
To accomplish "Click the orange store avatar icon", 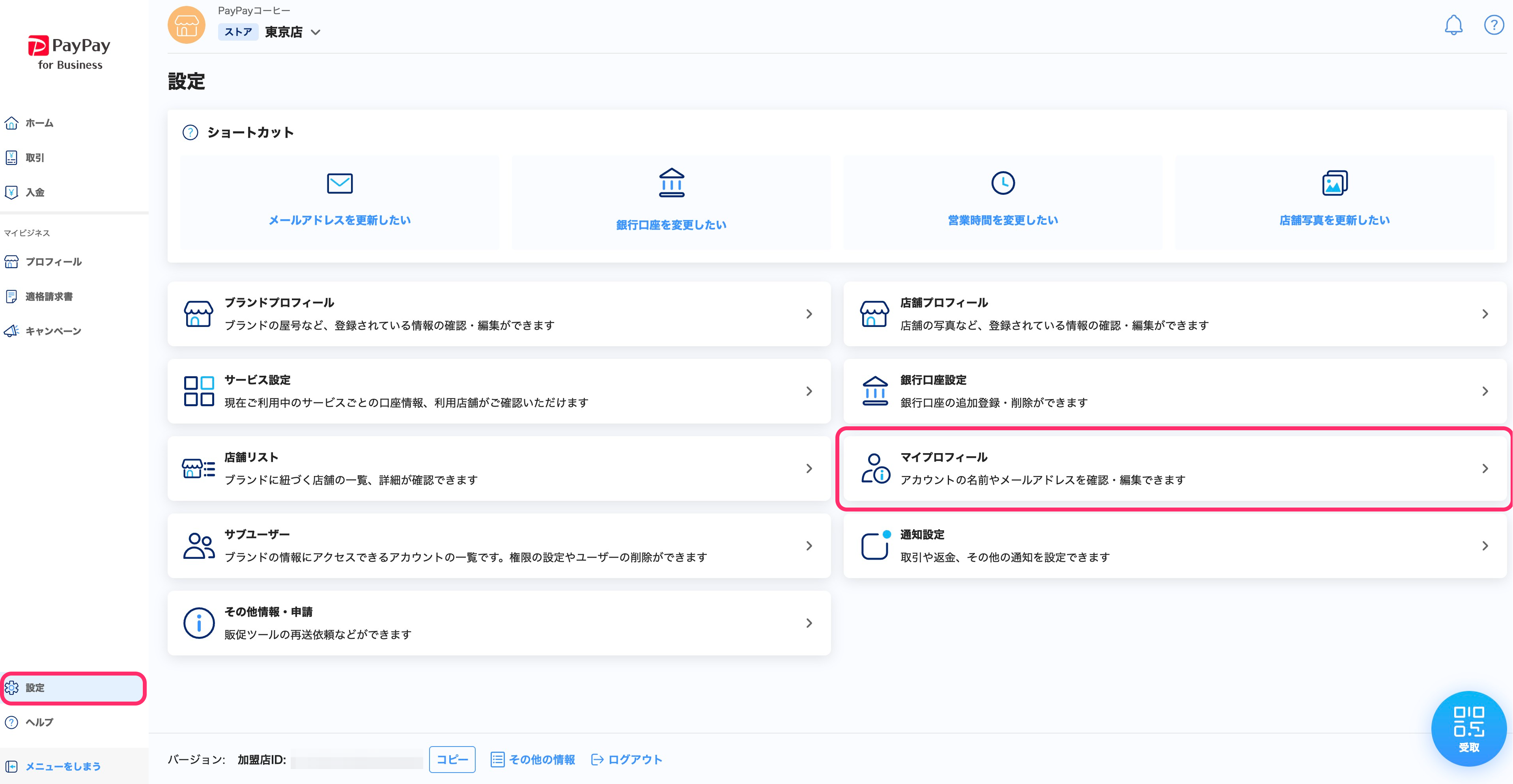I will [186, 25].
